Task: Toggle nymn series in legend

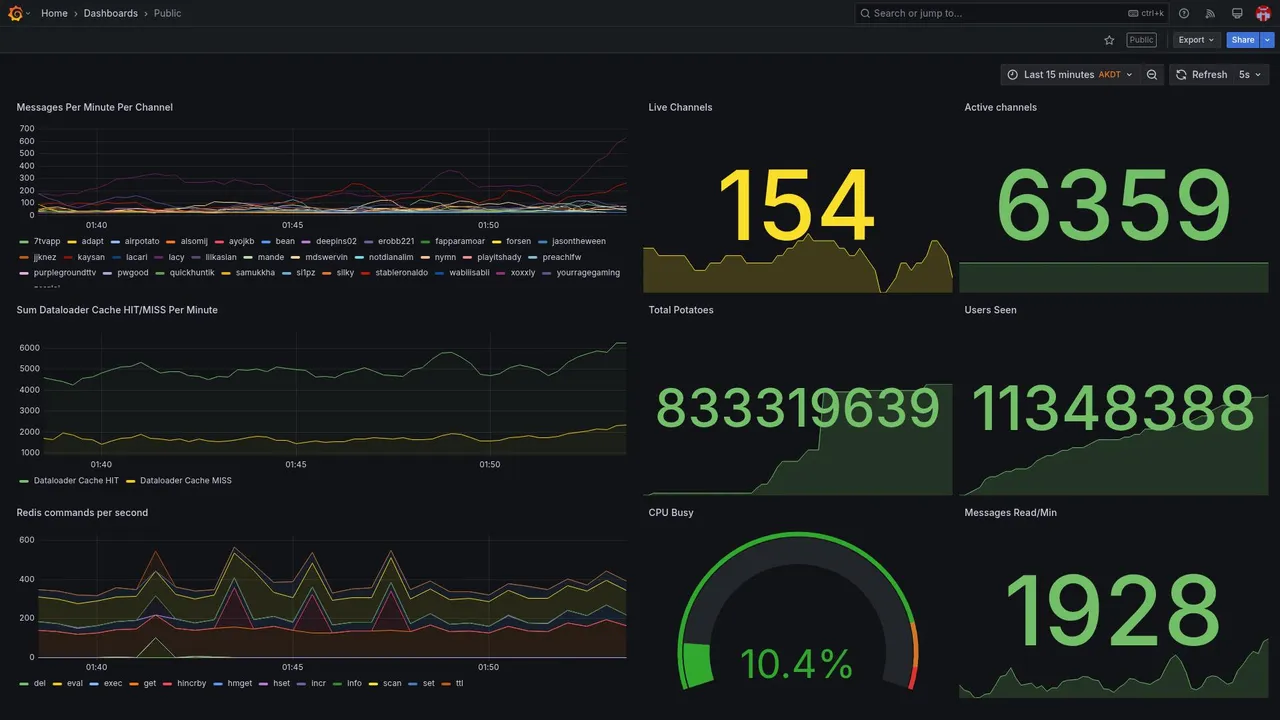Action: [x=445, y=257]
